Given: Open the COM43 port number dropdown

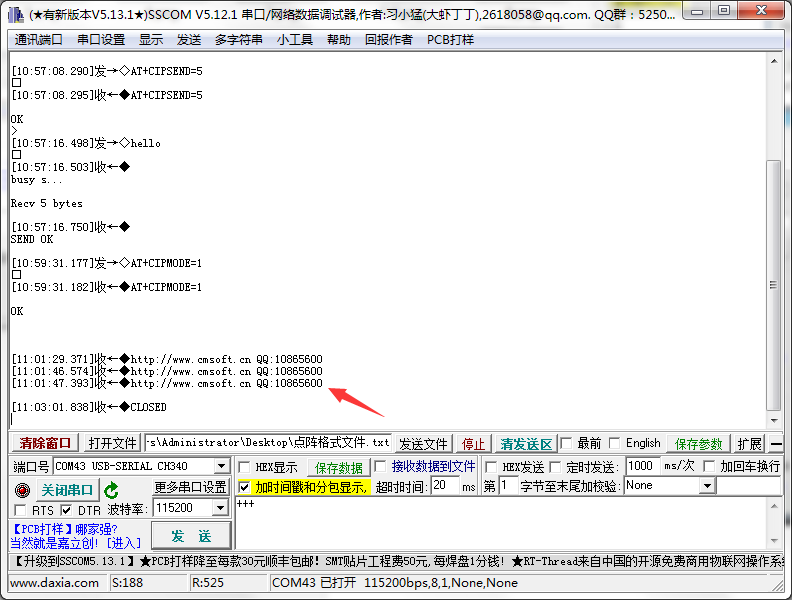Looking at the screenshot, I should tap(221, 466).
